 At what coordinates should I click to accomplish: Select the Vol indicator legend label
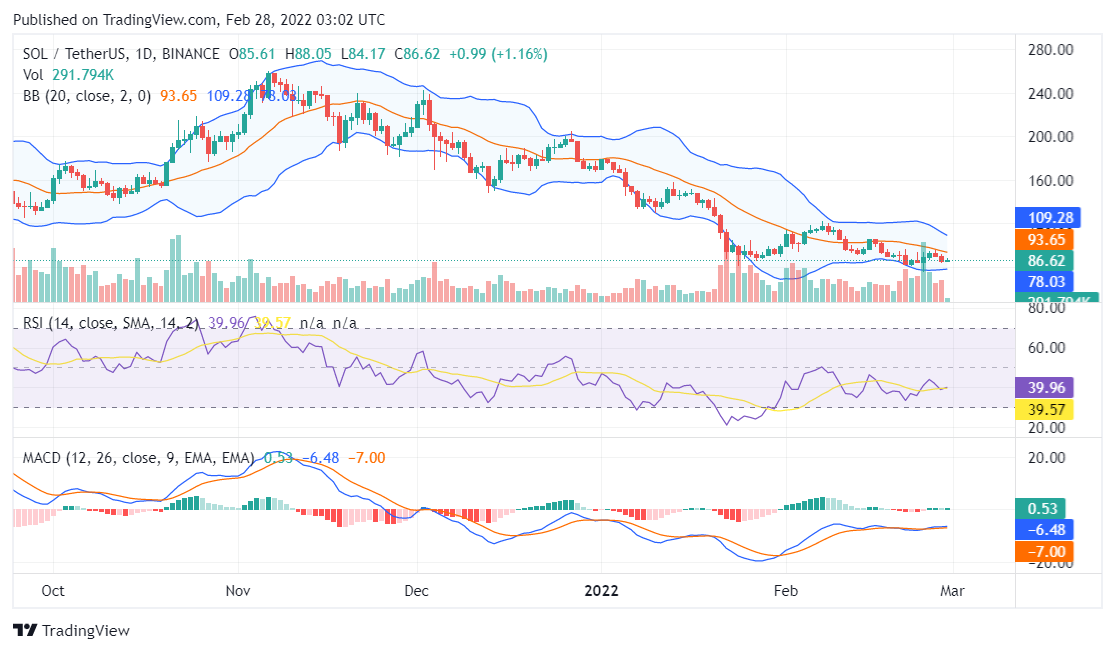(34, 75)
